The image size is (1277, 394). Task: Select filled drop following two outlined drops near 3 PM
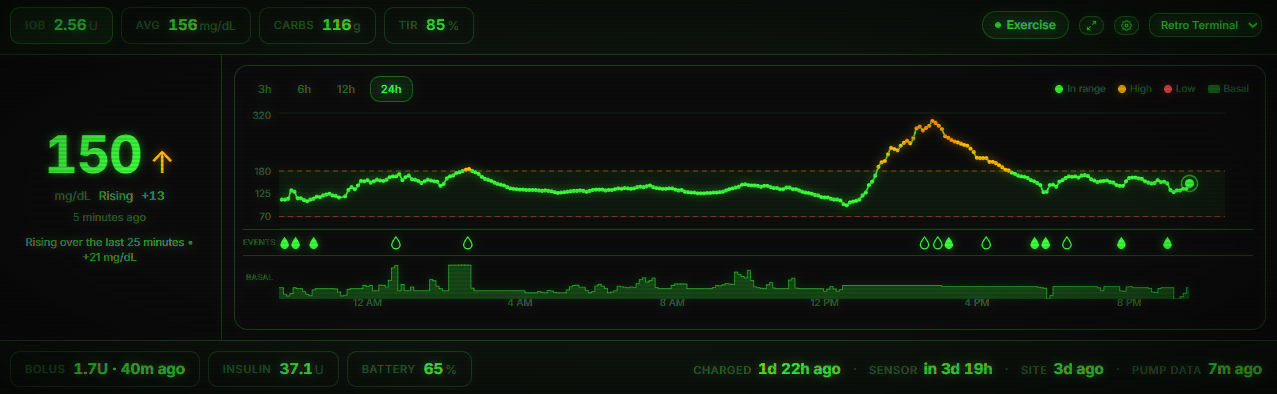coord(949,243)
